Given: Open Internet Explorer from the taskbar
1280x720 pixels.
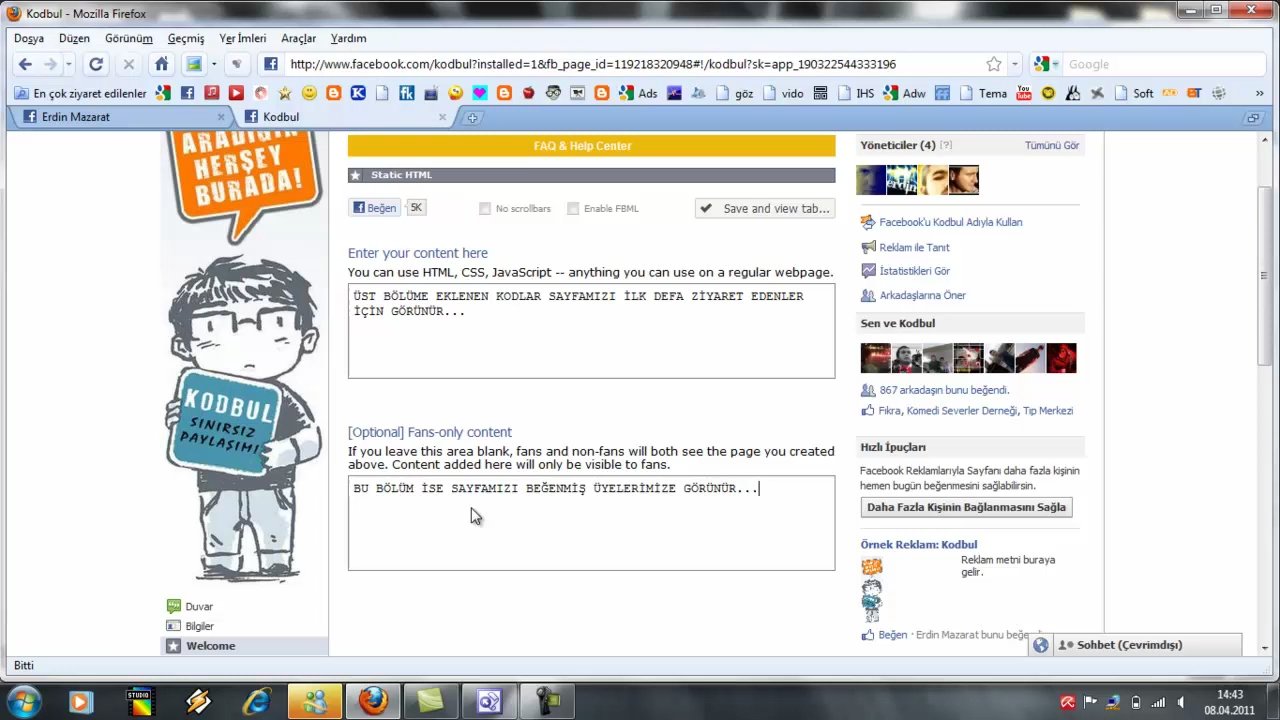Looking at the screenshot, I should click(x=257, y=701).
